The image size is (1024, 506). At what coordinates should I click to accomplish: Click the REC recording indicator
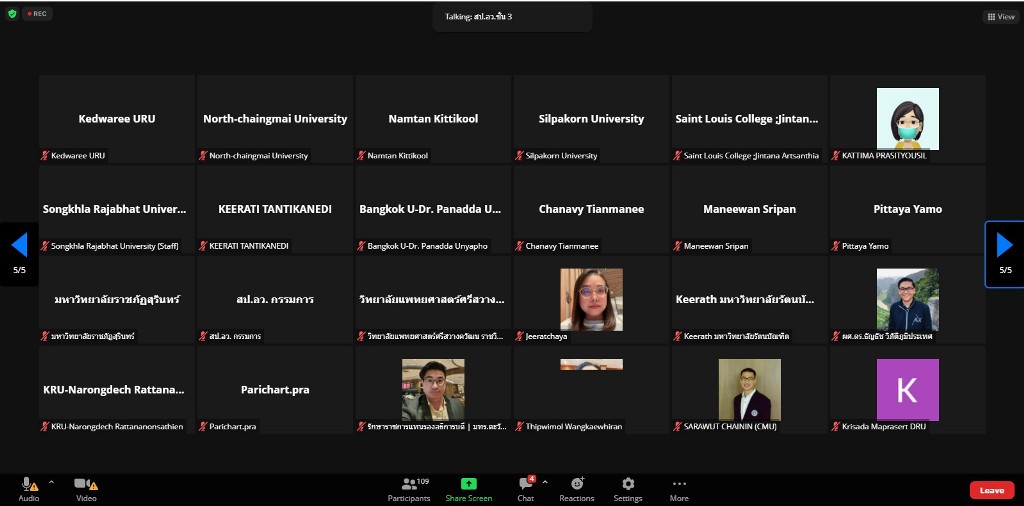pos(37,14)
